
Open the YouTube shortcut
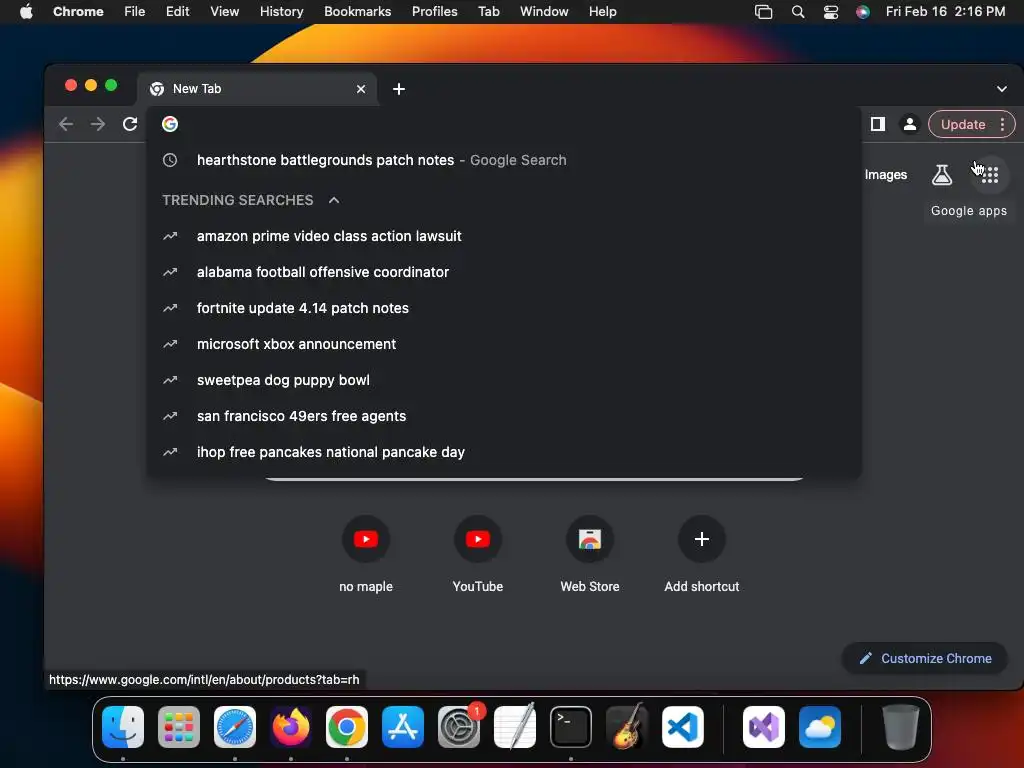[x=478, y=554]
